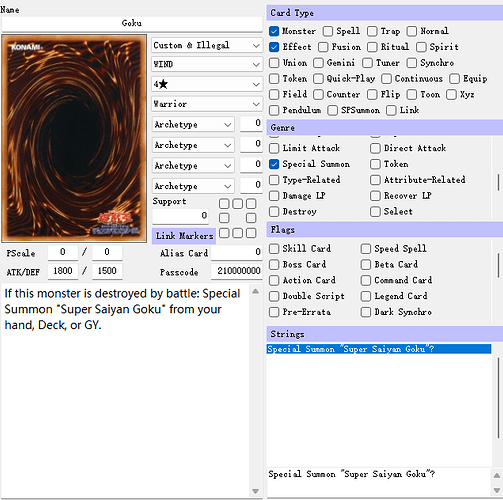Click the down arrow in card text scrollbar

(x=256, y=491)
